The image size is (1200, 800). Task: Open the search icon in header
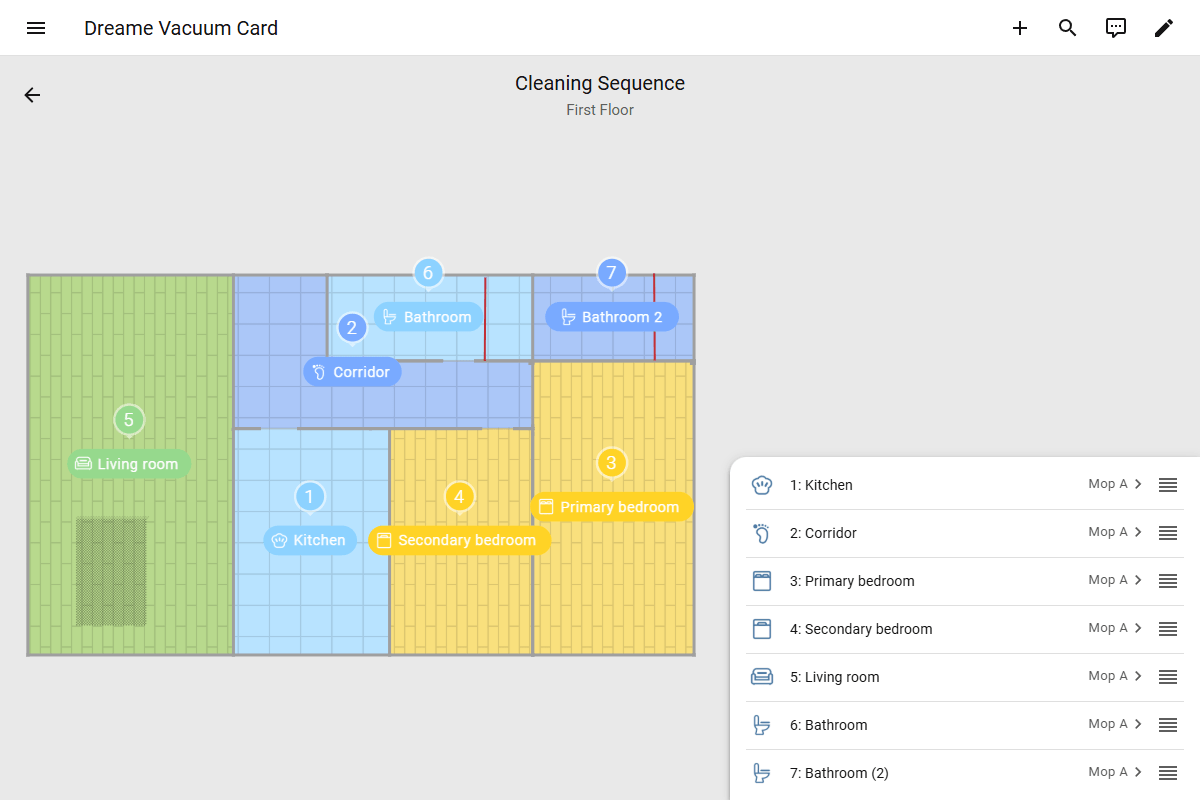pyautogui.click(x=1068, y=28)
